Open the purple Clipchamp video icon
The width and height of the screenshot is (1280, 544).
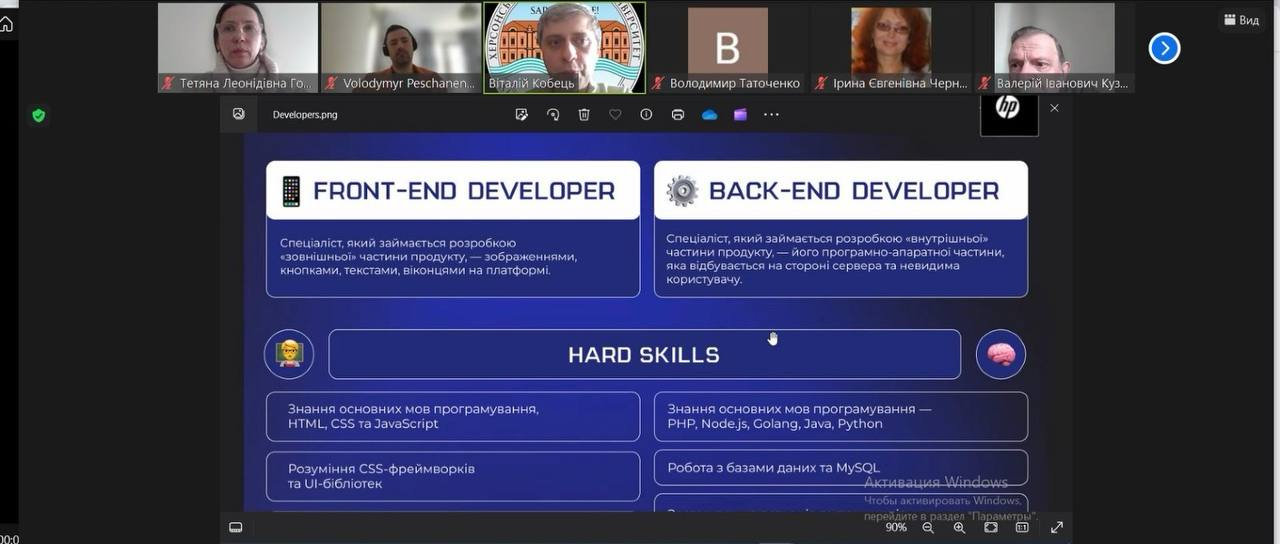740,115
